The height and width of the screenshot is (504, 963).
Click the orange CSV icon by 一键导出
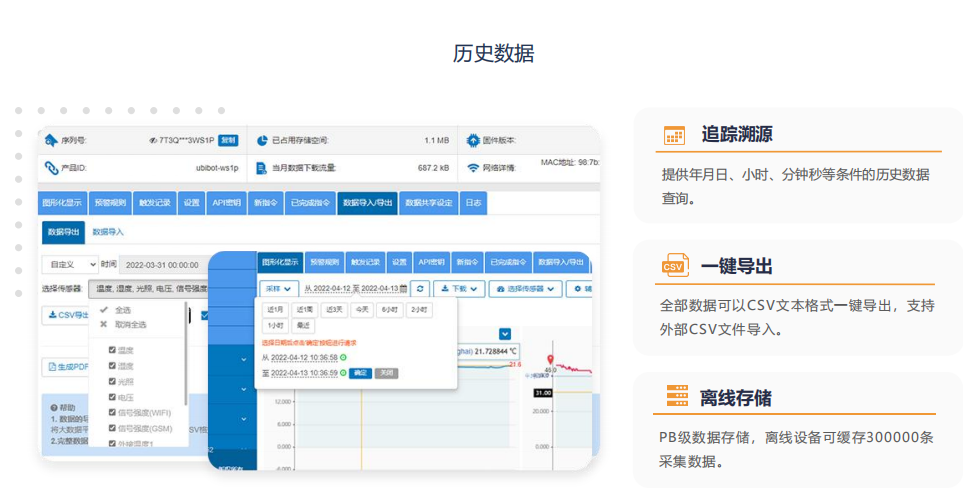tap(675, 266)
